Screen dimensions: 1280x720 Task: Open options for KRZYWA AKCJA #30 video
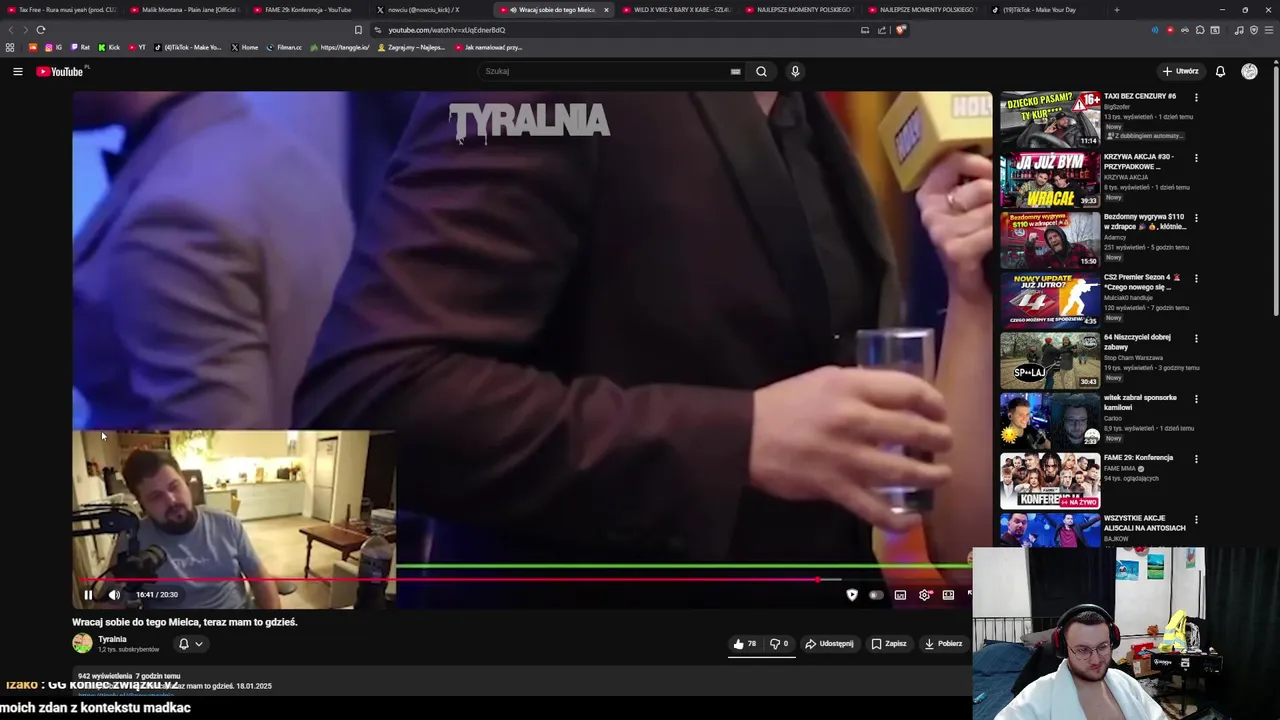point(1196,158)
